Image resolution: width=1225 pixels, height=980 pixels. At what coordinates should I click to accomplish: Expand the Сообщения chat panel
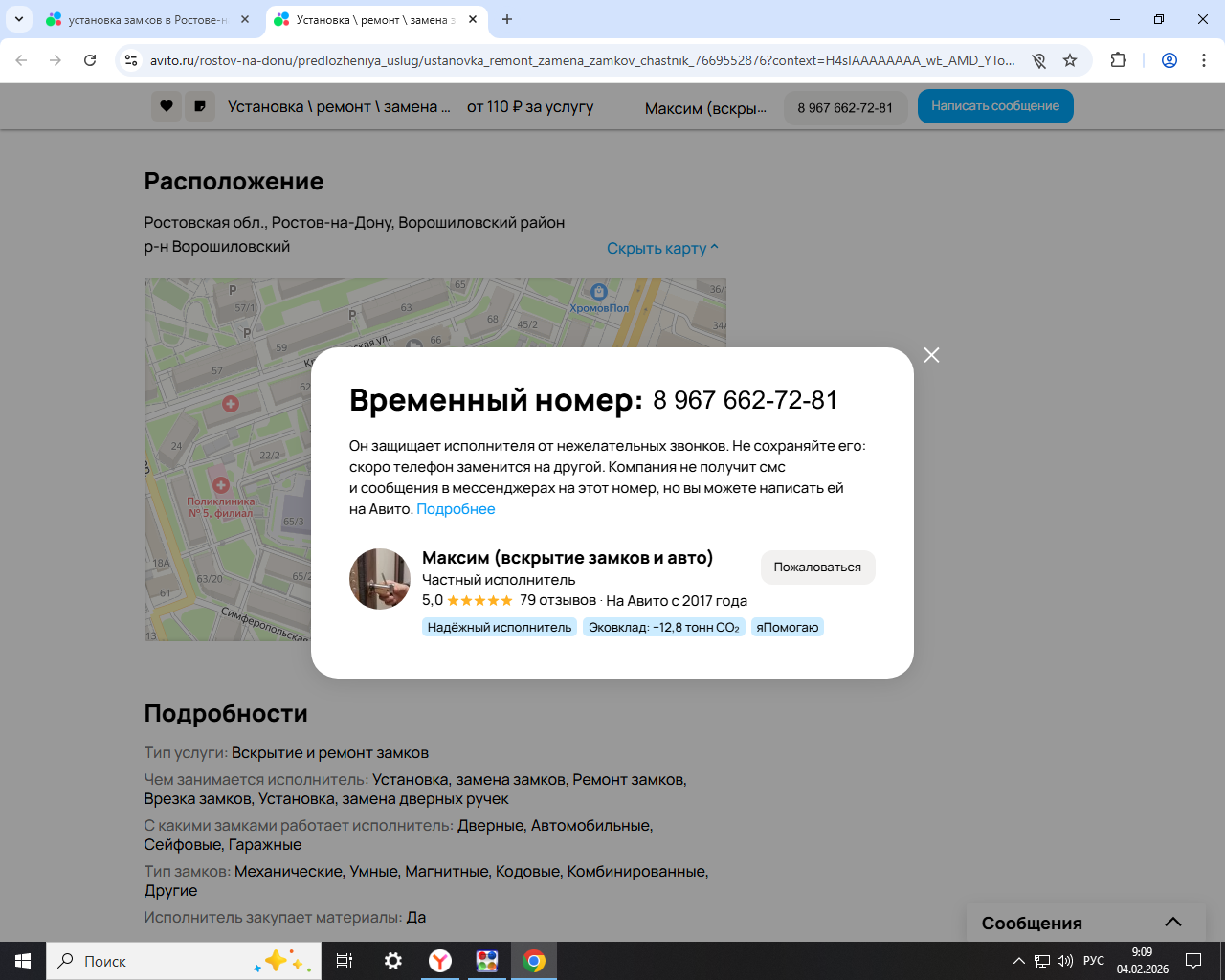(1173, 923)
